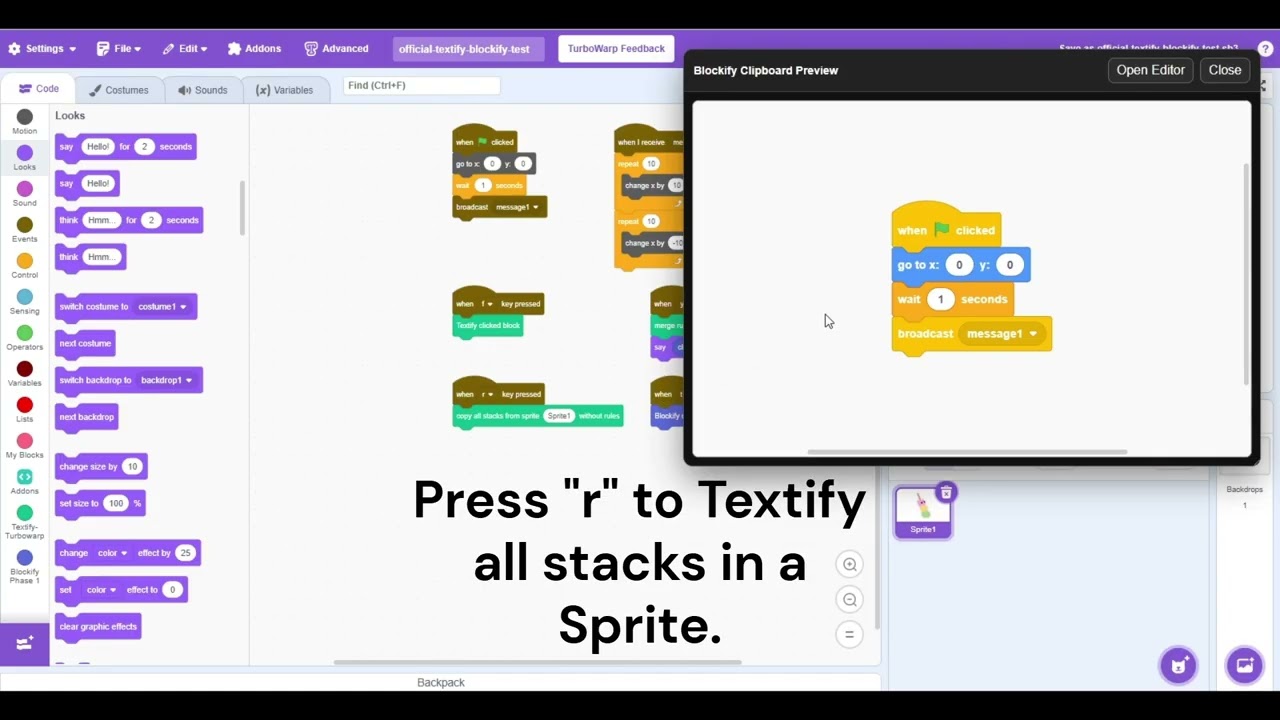
Task: Click the preview panel horizontal scrollbar
Action: pos(968,452)
